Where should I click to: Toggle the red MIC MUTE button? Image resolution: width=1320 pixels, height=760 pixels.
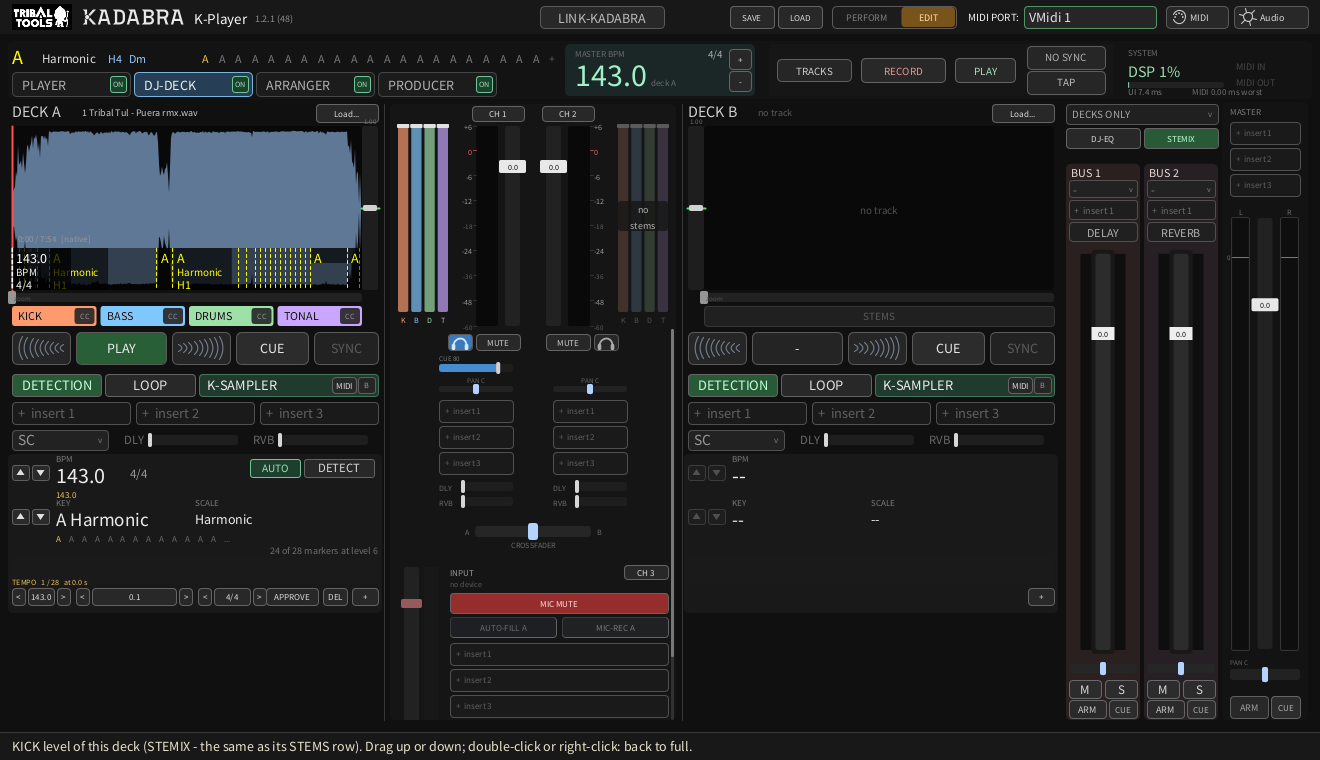point(559,604)
